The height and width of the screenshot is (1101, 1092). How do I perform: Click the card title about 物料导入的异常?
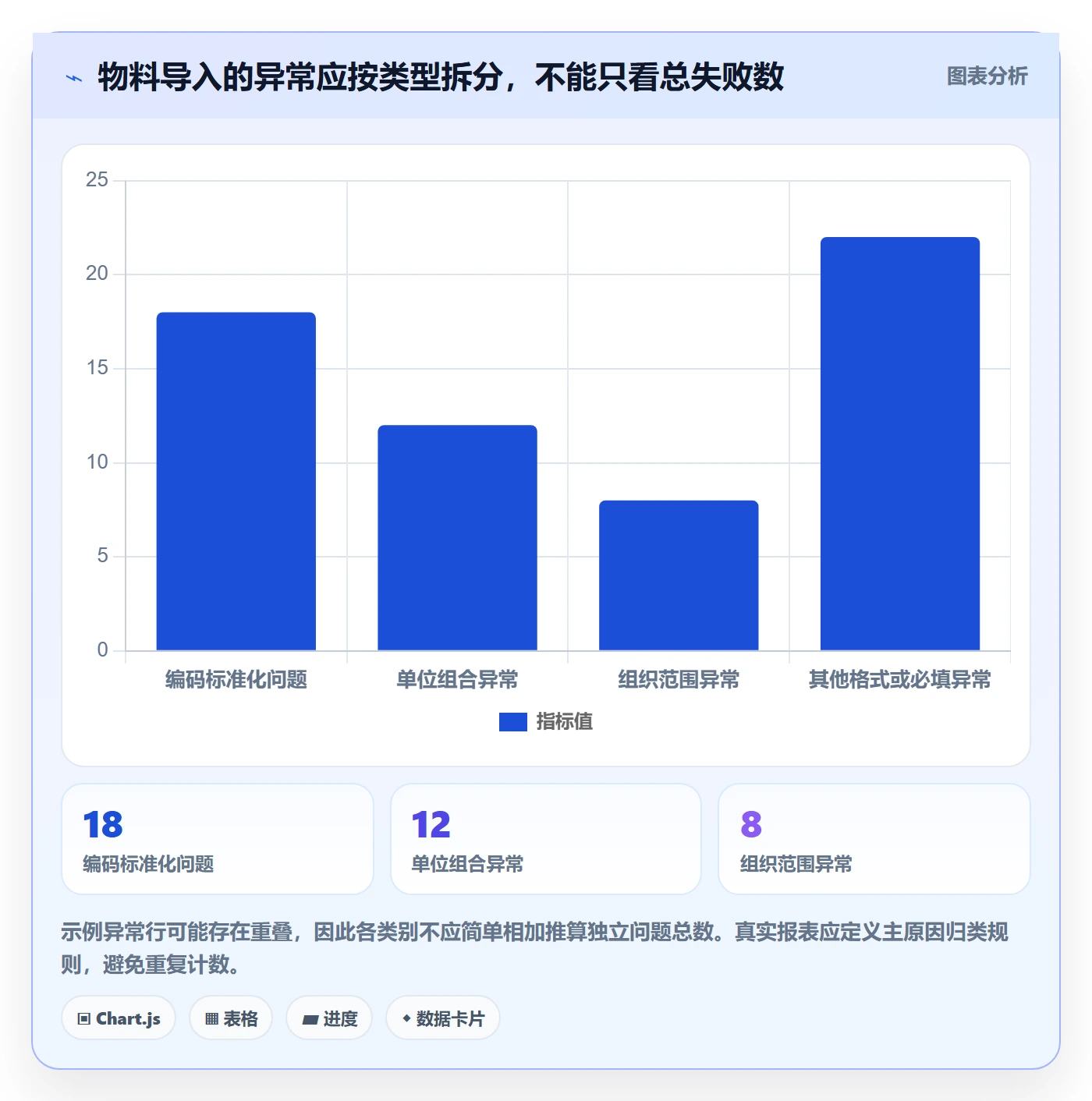(441, 77)
